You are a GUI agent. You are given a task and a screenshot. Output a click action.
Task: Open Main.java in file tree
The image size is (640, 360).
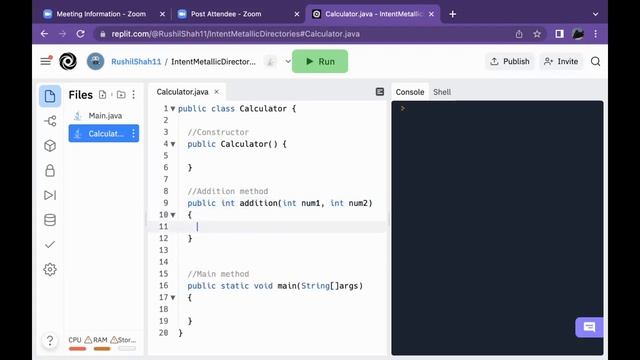coord(104,116)
